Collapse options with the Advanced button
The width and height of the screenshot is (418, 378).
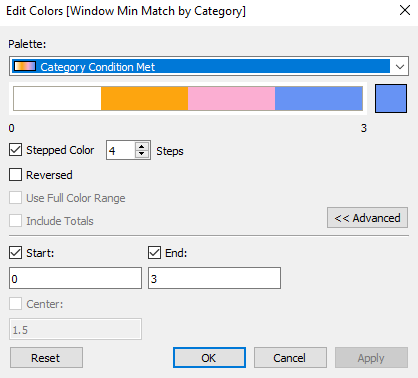[367, 218]
